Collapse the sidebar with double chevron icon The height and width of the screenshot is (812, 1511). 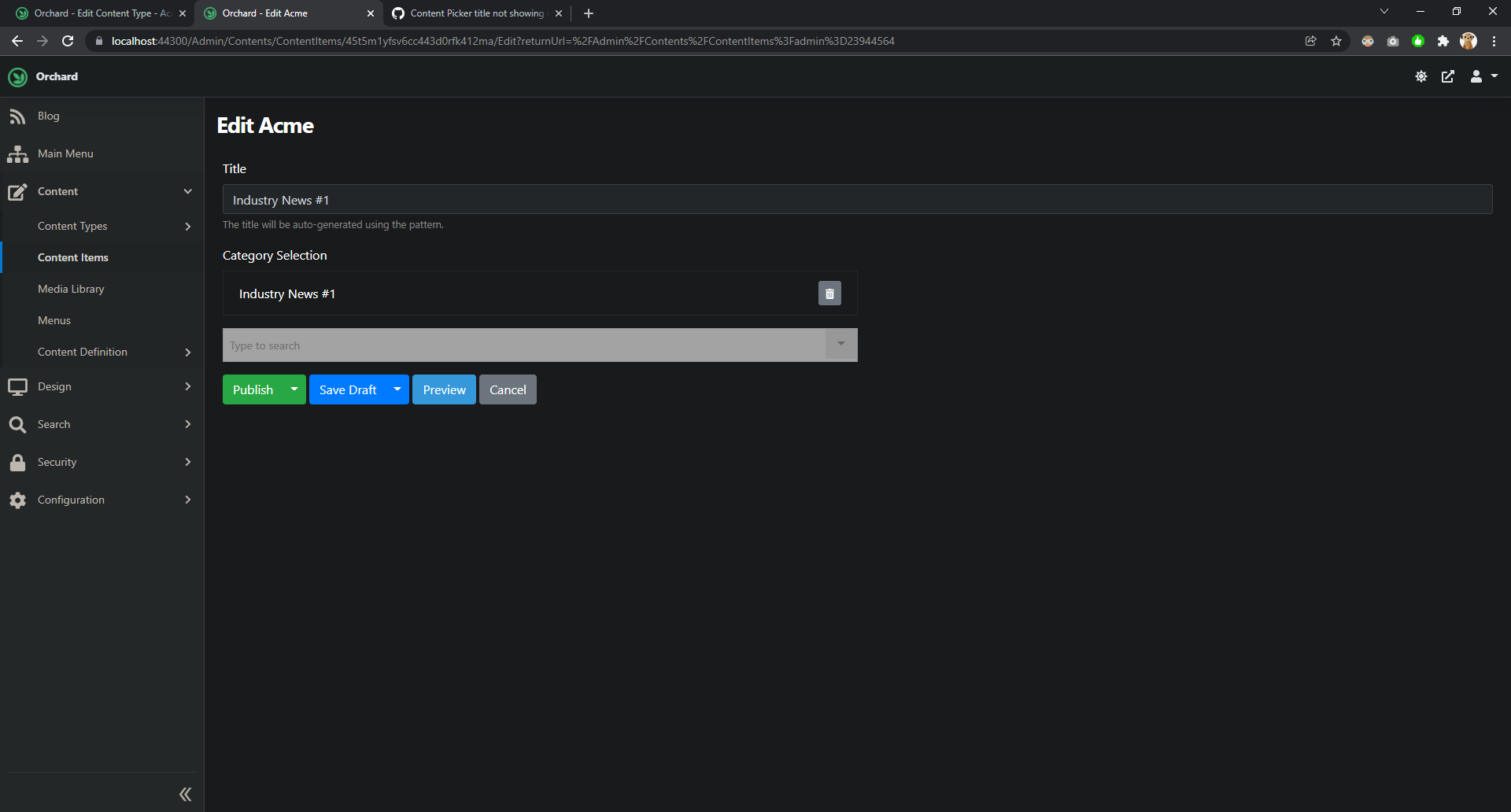coord(185,794)
